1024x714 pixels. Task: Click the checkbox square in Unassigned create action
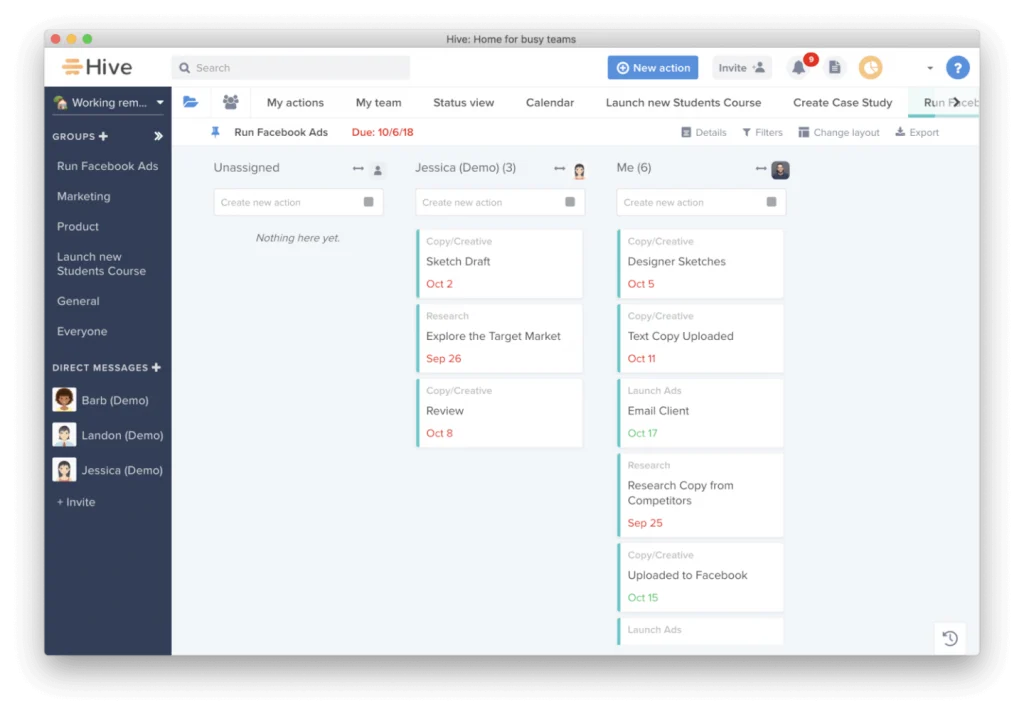click(368, 202)
